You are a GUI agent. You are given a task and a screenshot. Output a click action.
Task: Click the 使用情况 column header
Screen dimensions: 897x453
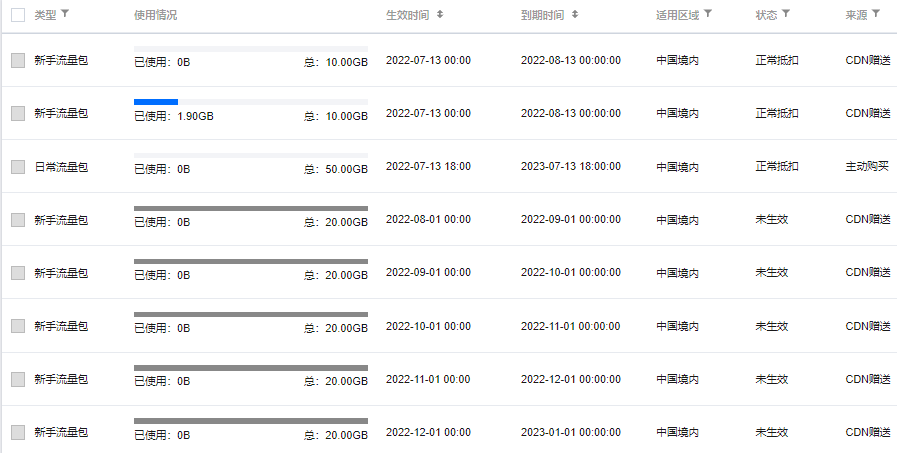coord(156,15)
